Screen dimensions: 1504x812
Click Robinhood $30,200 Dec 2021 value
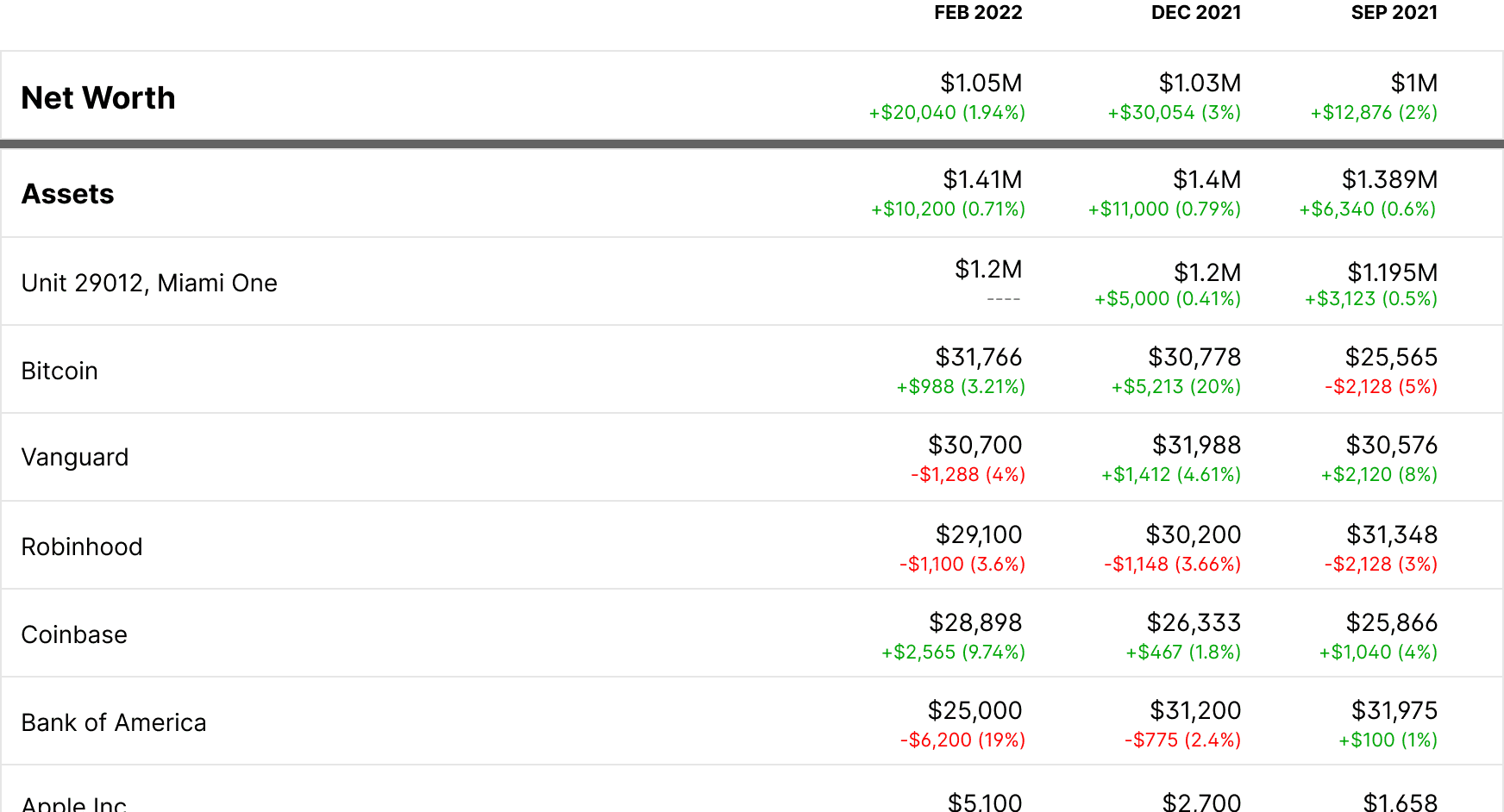pyautogui.click(x=1193, y=534)
